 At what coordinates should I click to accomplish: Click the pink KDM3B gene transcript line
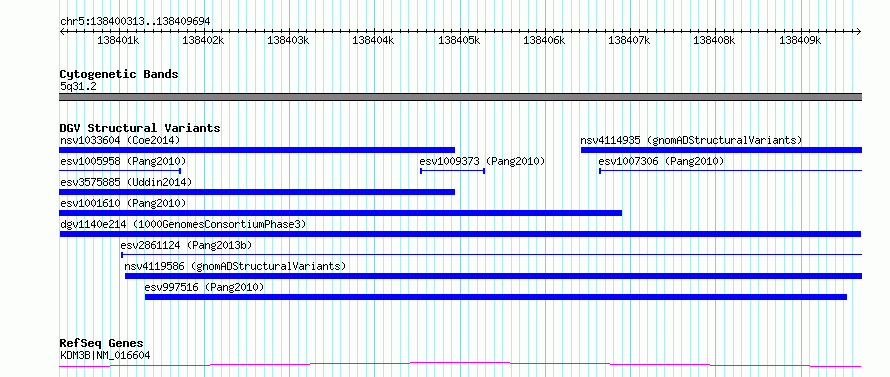click(x=460, y=365)
